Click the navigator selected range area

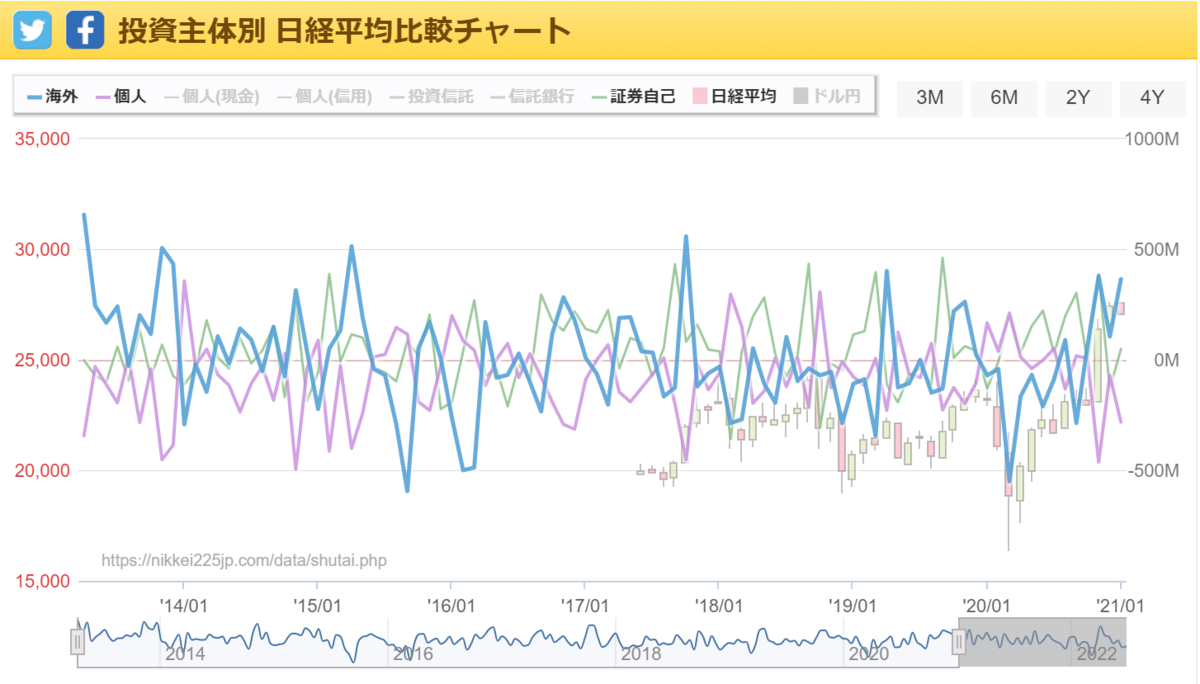(x=517, y=641)
